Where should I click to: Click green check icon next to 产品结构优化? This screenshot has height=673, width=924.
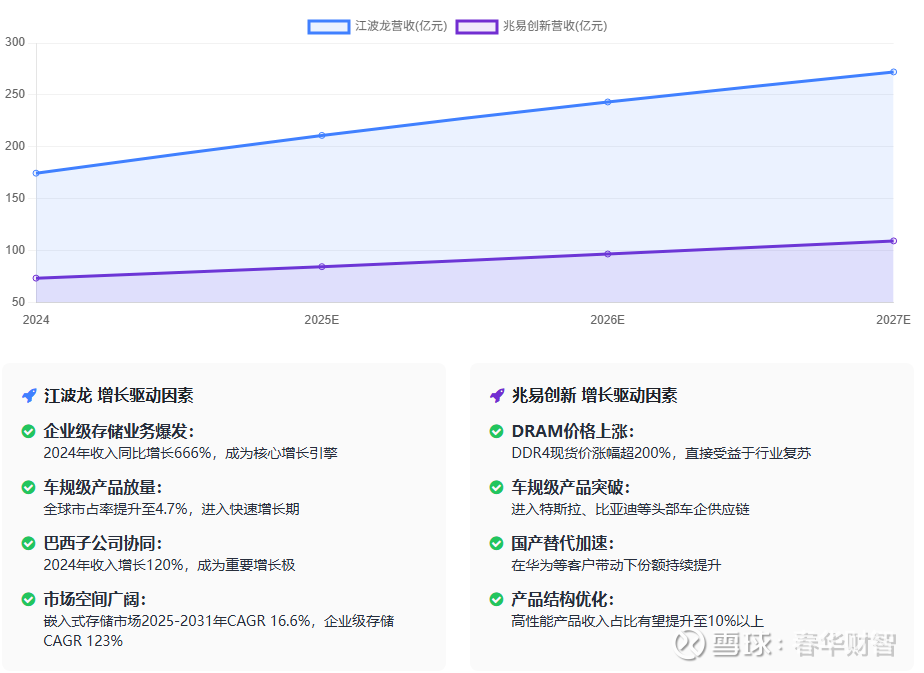click(497, 599)
